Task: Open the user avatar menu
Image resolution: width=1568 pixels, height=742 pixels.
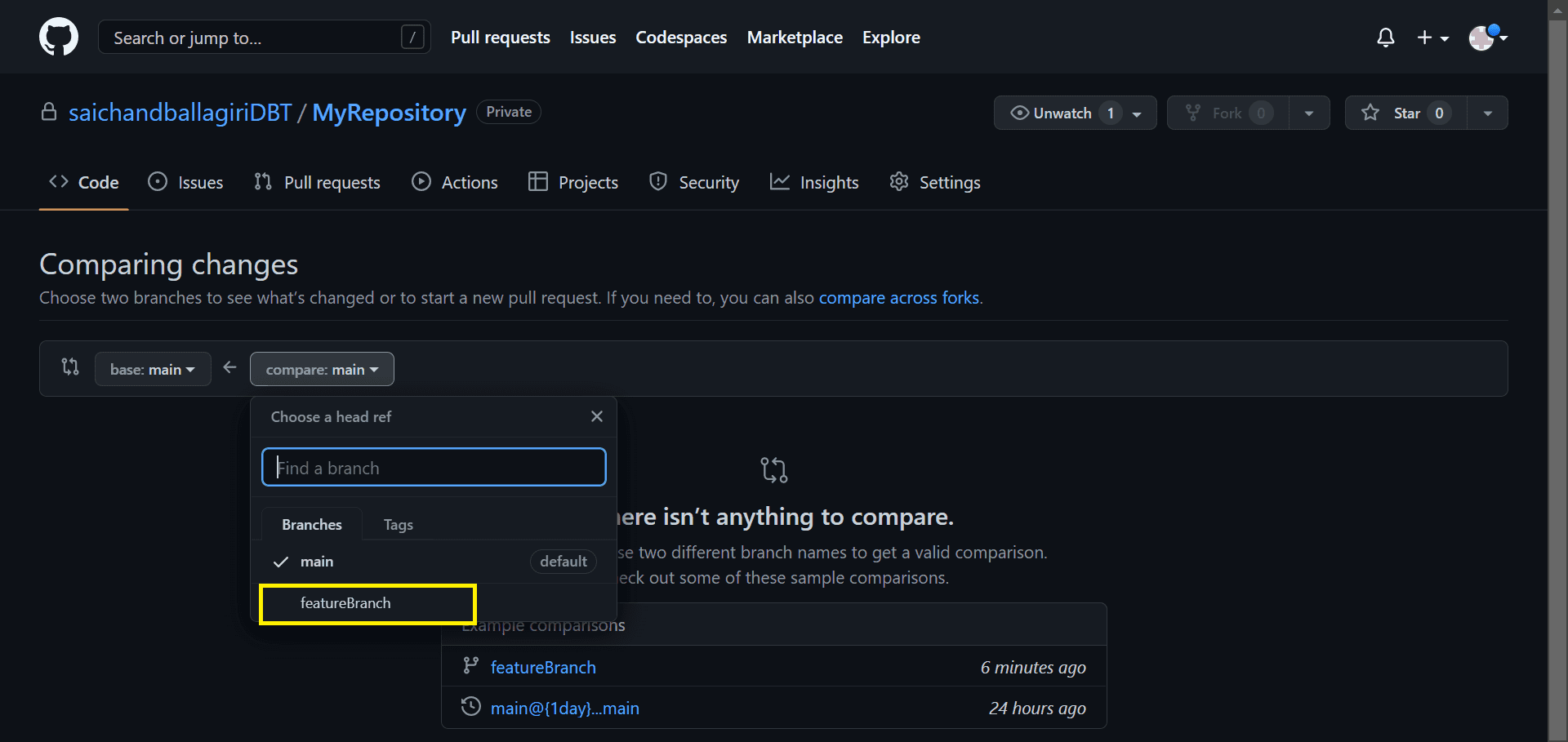Action: point(1487,38)
